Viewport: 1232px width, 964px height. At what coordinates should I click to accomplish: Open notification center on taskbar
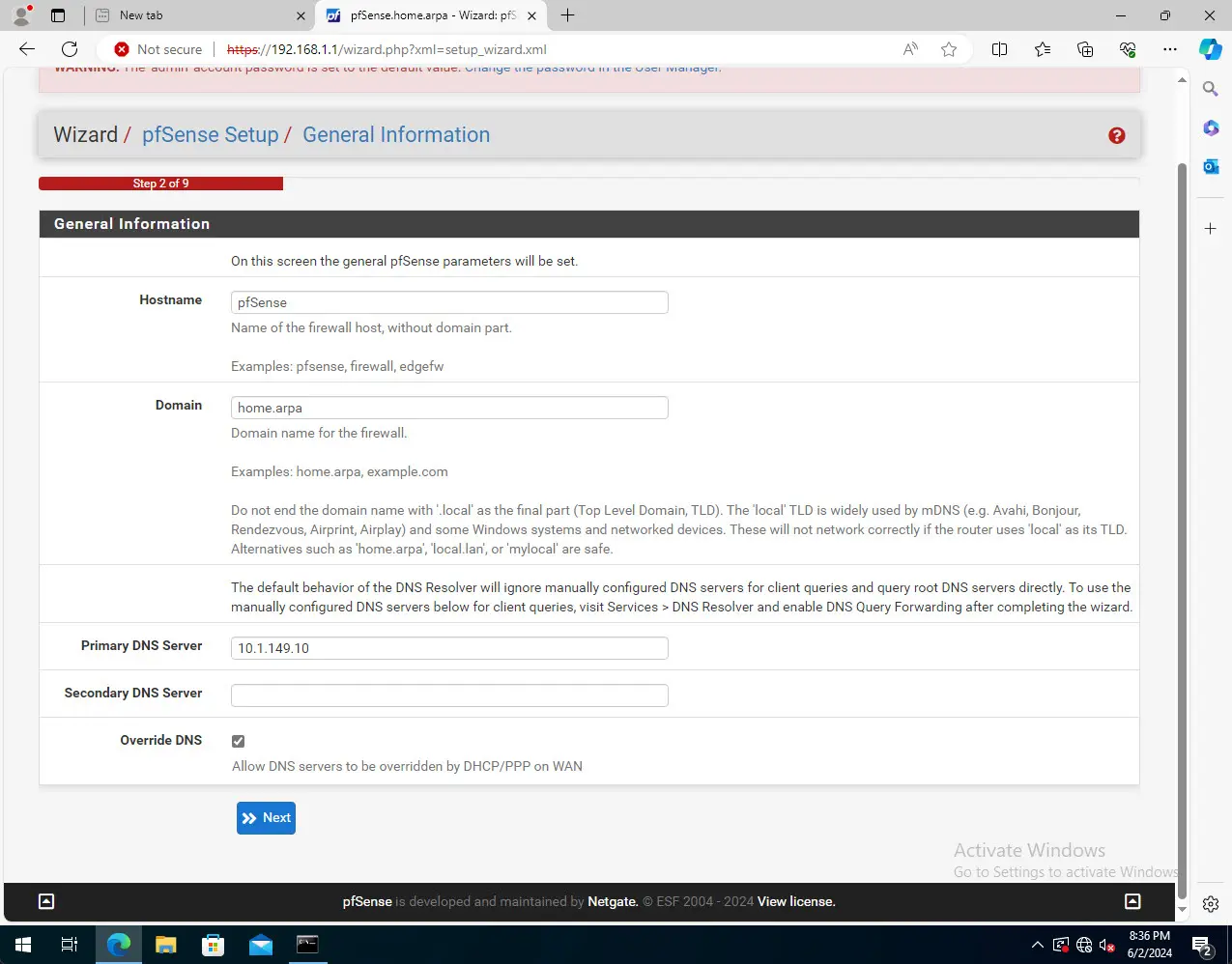pos(1202,945)
